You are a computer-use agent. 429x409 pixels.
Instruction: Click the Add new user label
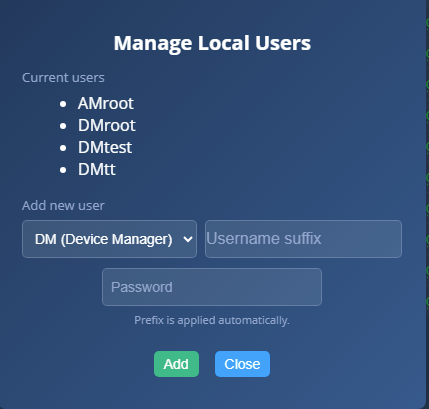click(63, 206)
